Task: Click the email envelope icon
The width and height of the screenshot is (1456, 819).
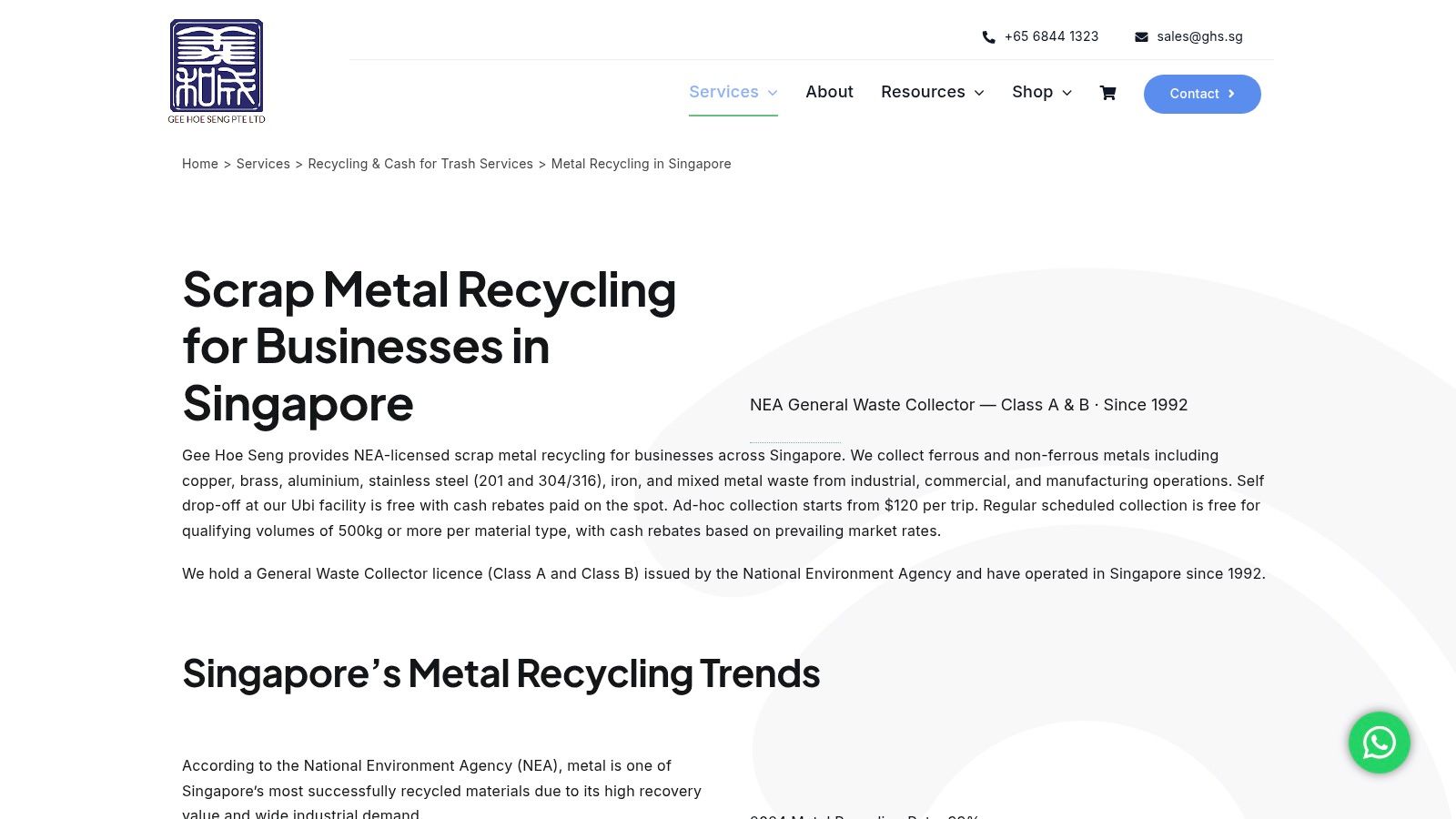Action: click(x=1141, y=37)
